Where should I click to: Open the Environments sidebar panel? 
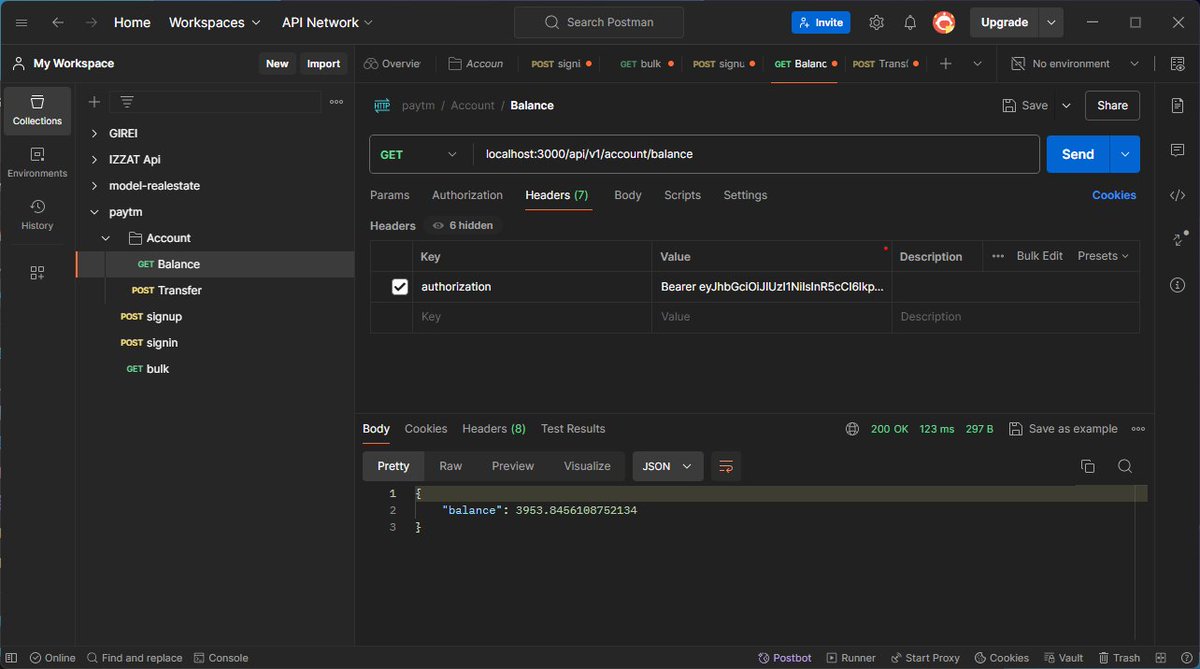37,163
